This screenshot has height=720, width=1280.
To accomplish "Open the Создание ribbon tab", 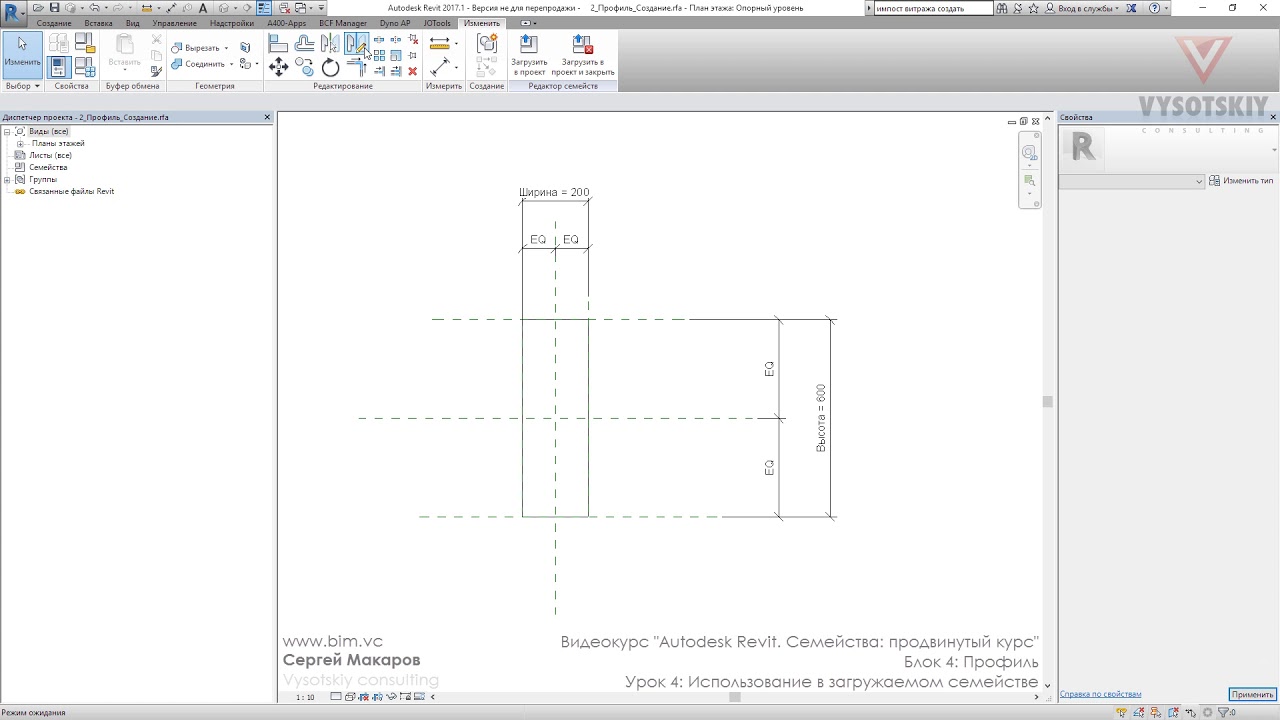I will click(54, 23).
